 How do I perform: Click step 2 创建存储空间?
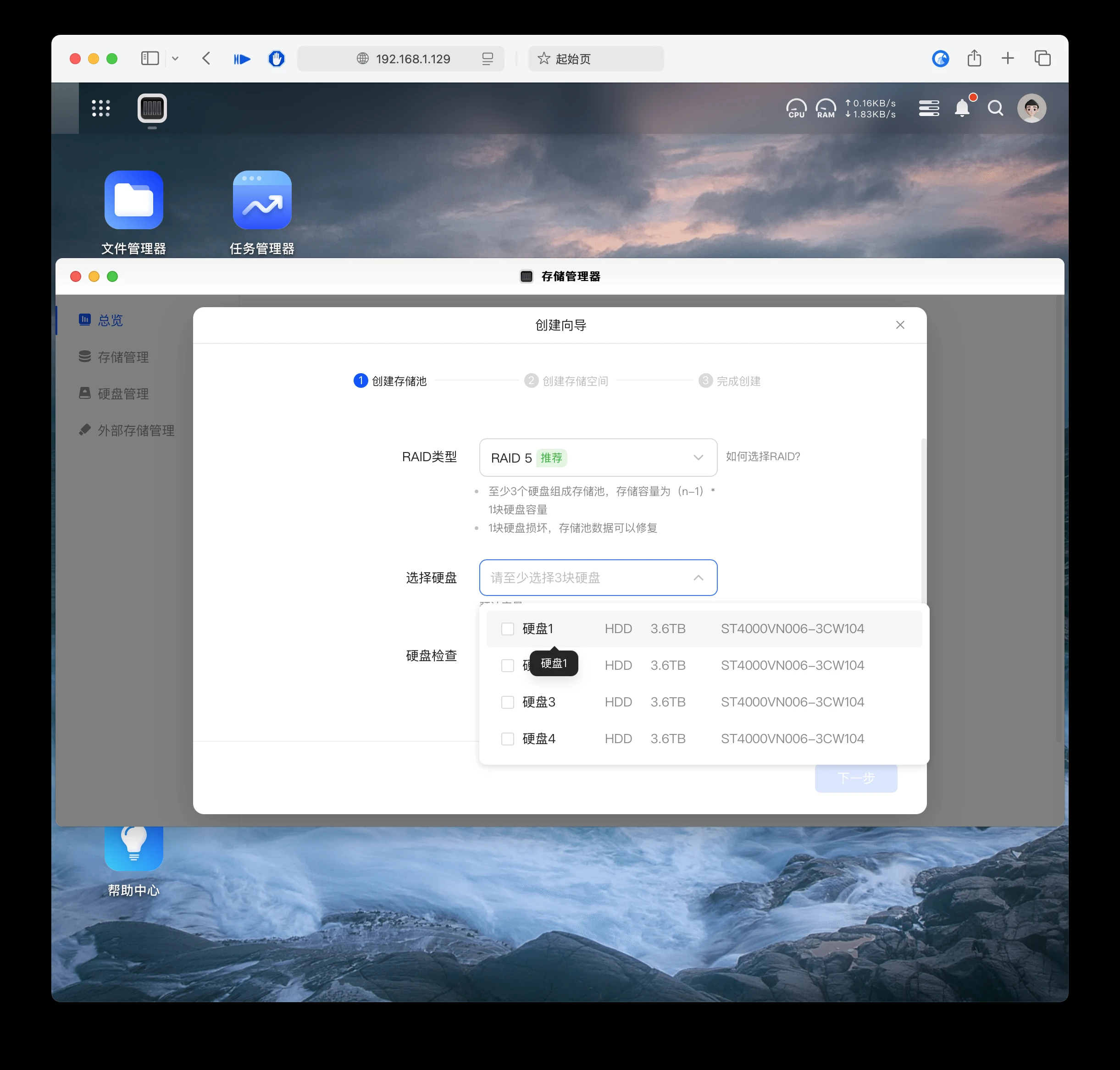[x=566, y=381]
